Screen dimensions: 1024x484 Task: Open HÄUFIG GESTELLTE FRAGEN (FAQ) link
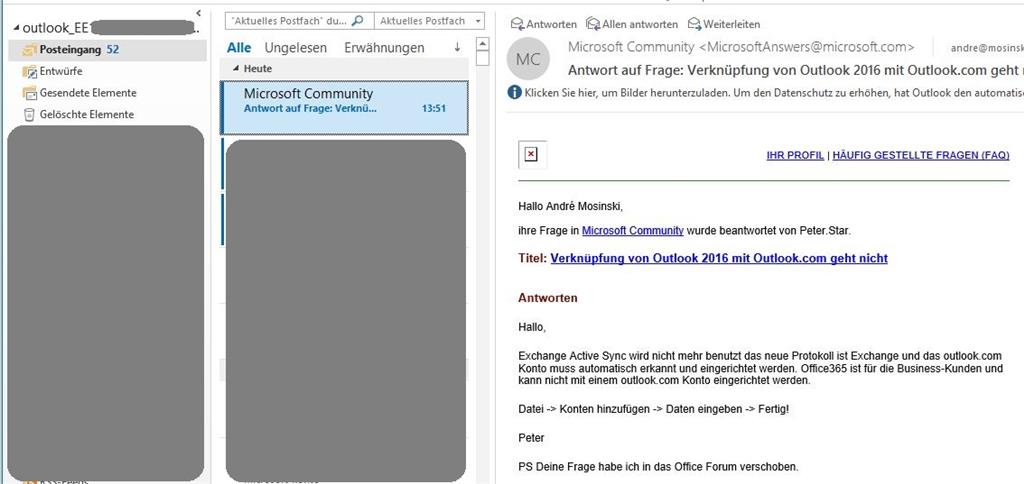coord(921,155)
